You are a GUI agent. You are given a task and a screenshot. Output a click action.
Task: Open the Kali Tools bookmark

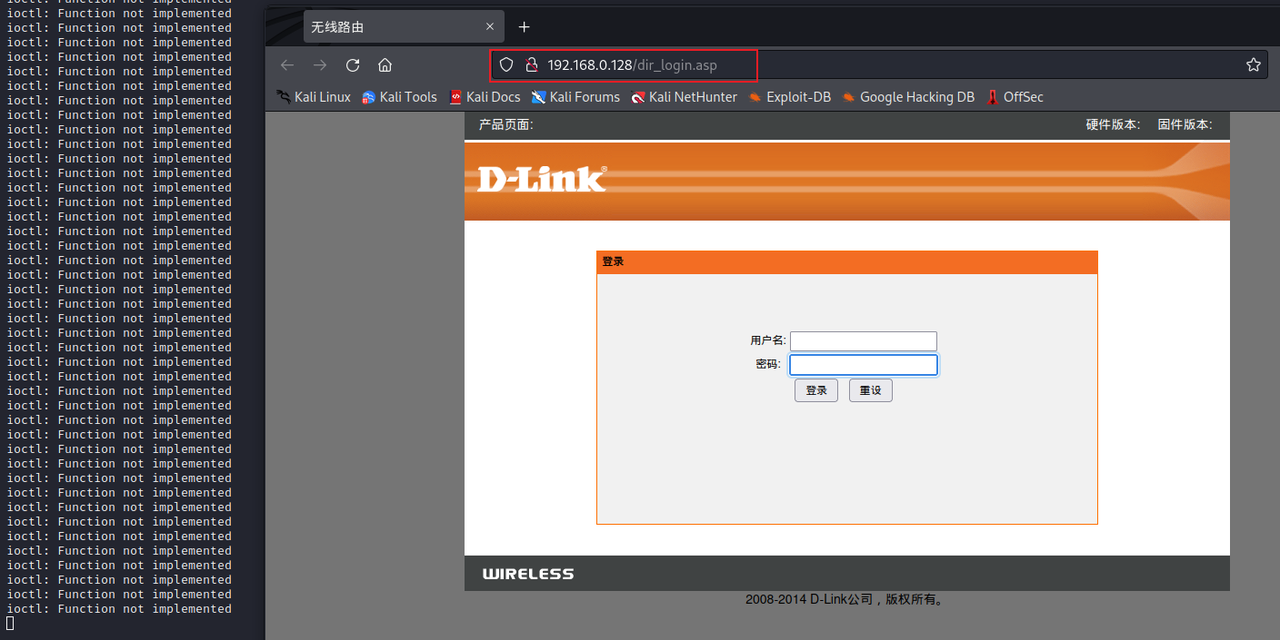click(x=399, y=97)
